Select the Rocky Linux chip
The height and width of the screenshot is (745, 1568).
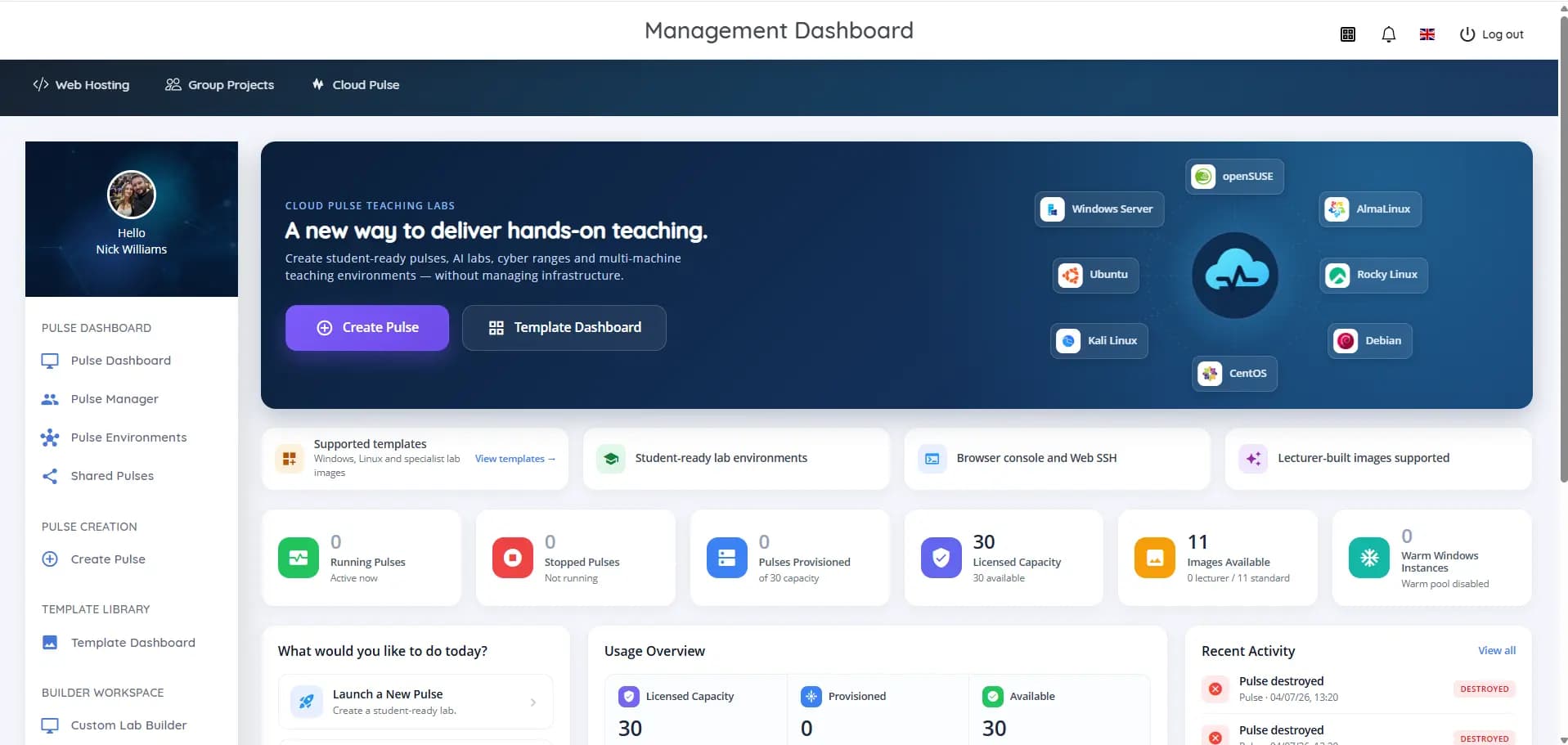pos(1374,275)
